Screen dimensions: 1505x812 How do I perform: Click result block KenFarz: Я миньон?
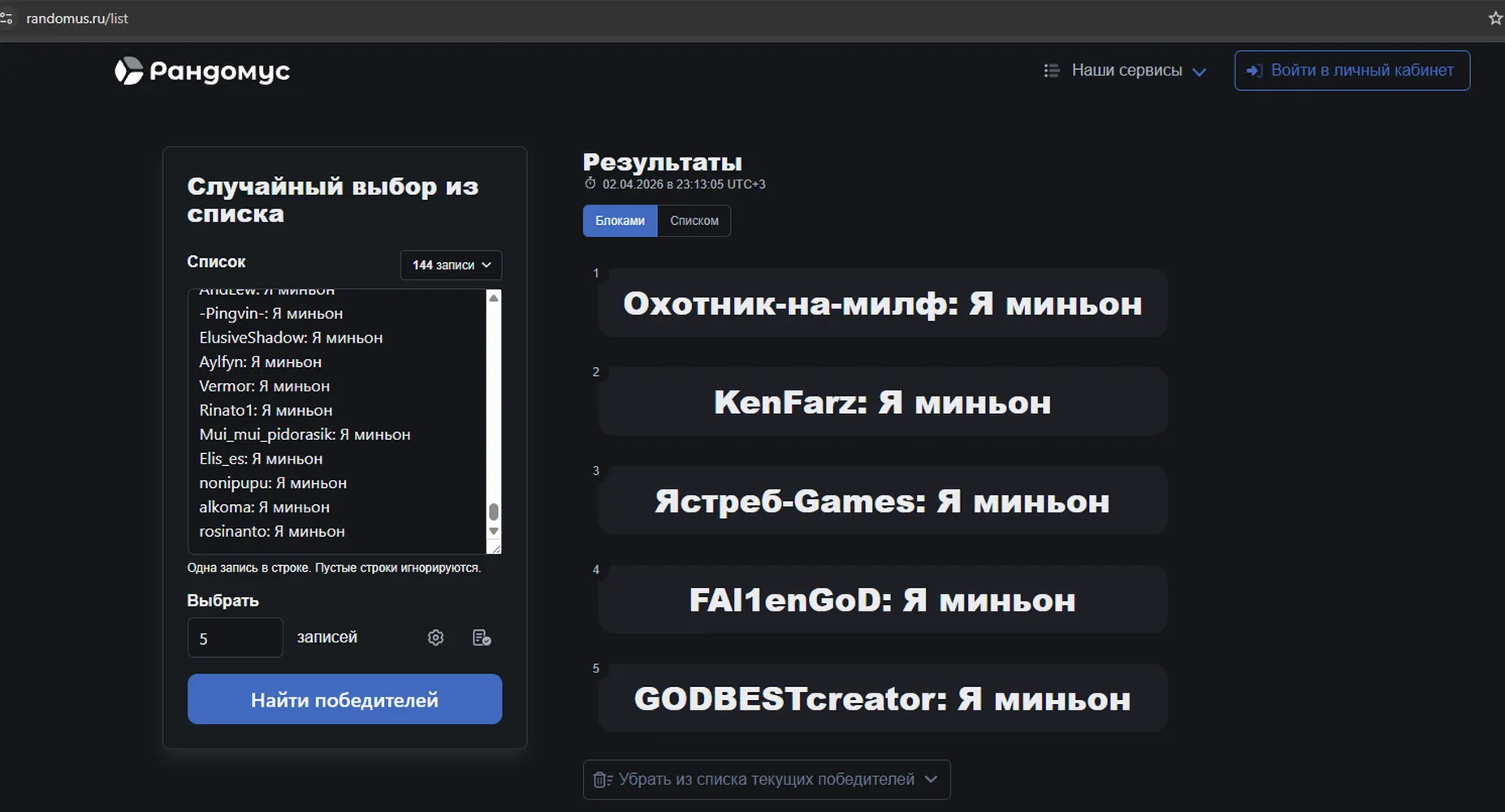coord(883,402)
